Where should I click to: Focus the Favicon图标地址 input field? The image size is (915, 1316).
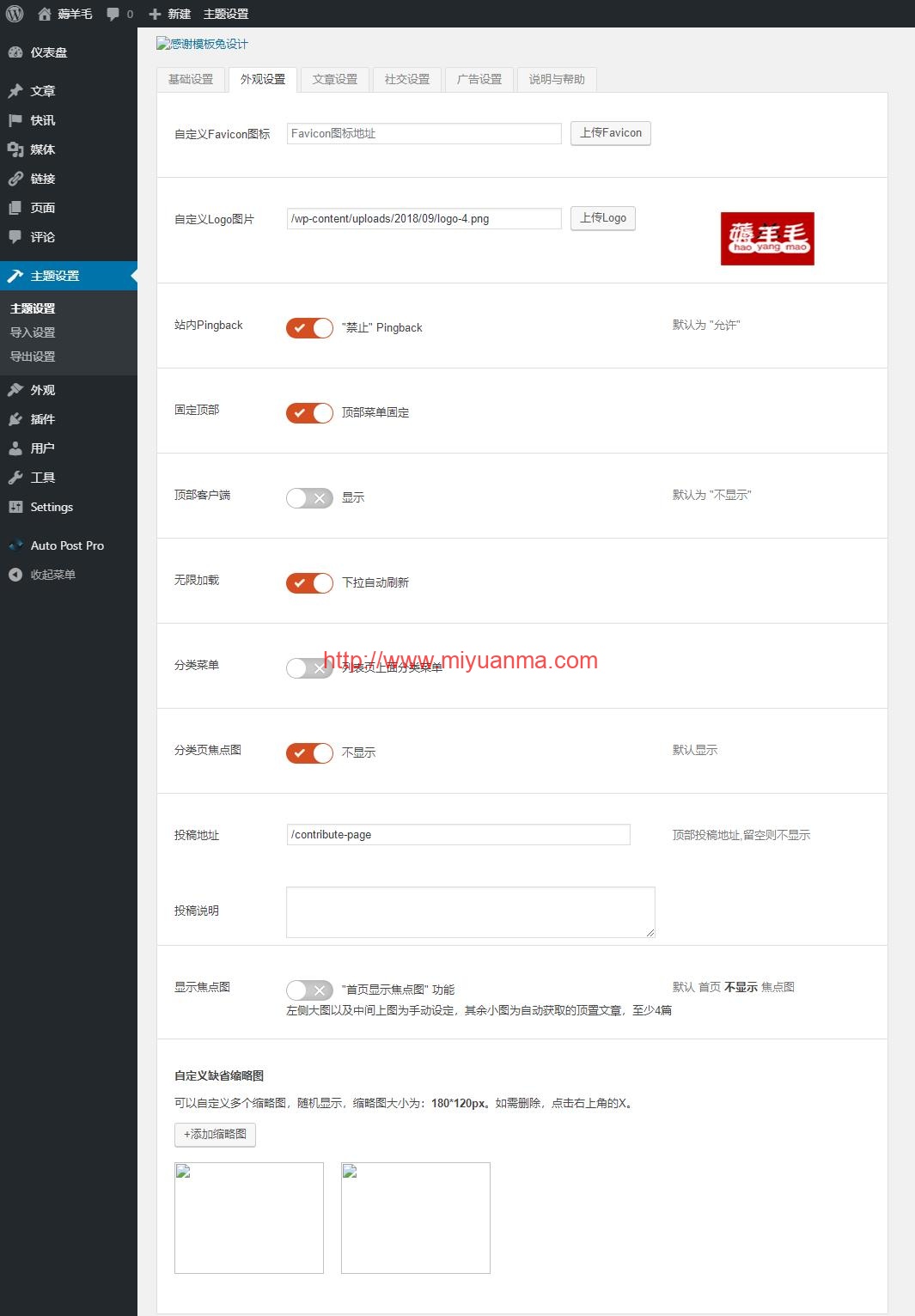point(424,133)
